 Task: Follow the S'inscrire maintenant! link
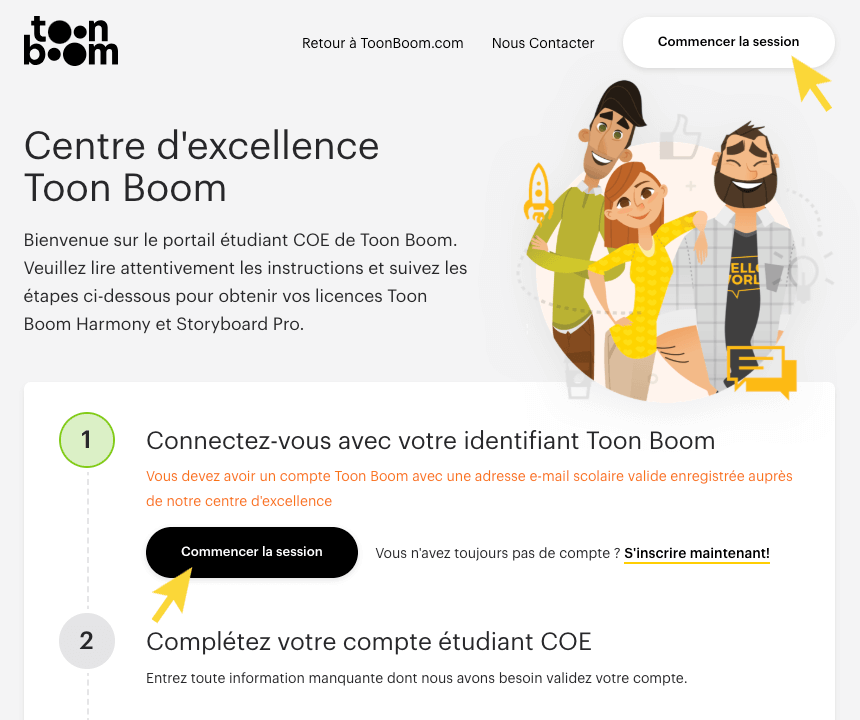tap(696, 553)
